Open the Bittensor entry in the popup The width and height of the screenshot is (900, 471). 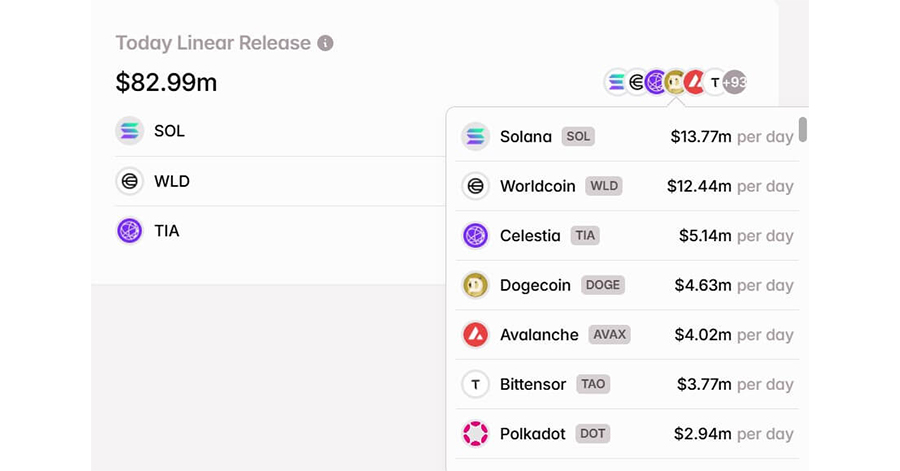click(x=627, y=384)
